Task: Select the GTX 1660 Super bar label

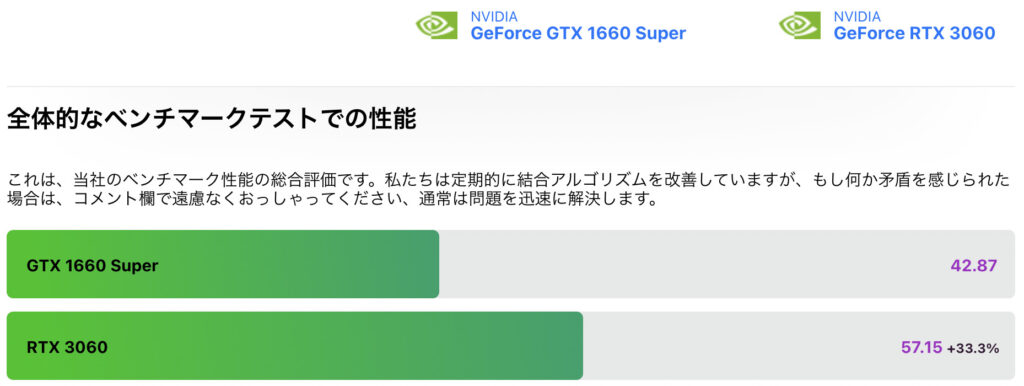Action: pos(92,266)
